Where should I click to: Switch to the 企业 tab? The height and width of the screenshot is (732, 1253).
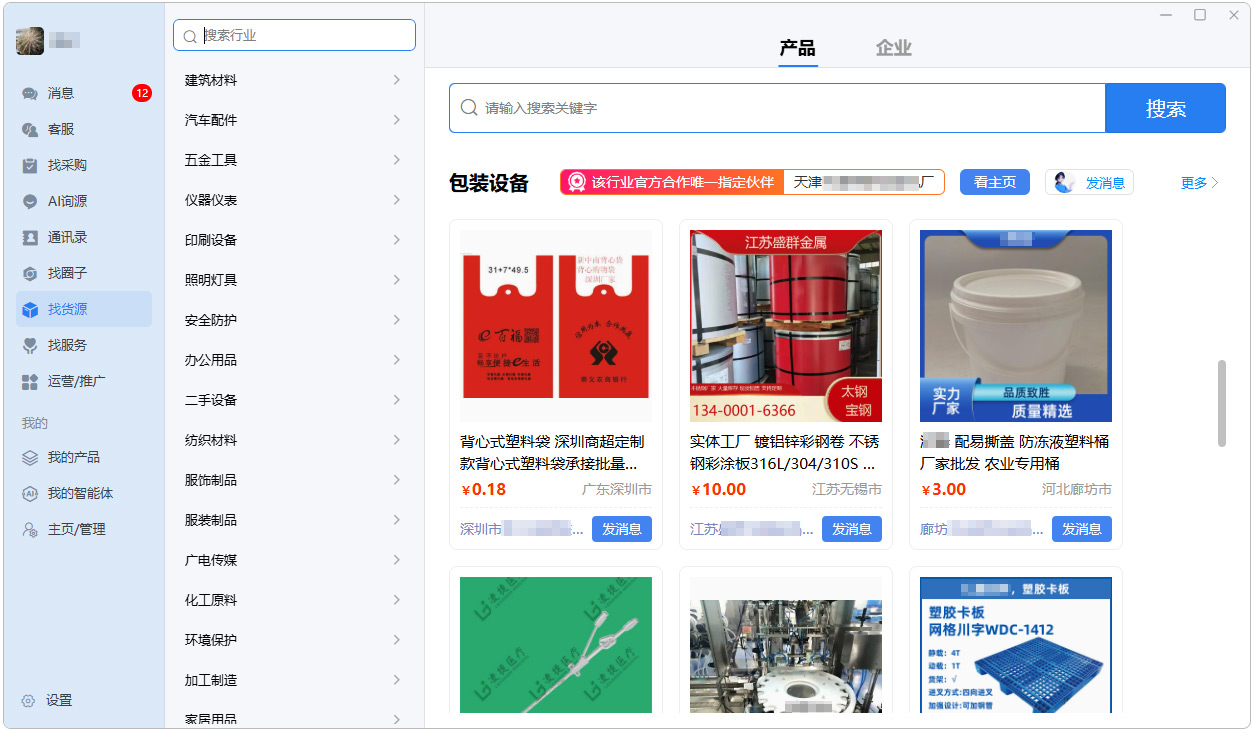click(893, 48)
